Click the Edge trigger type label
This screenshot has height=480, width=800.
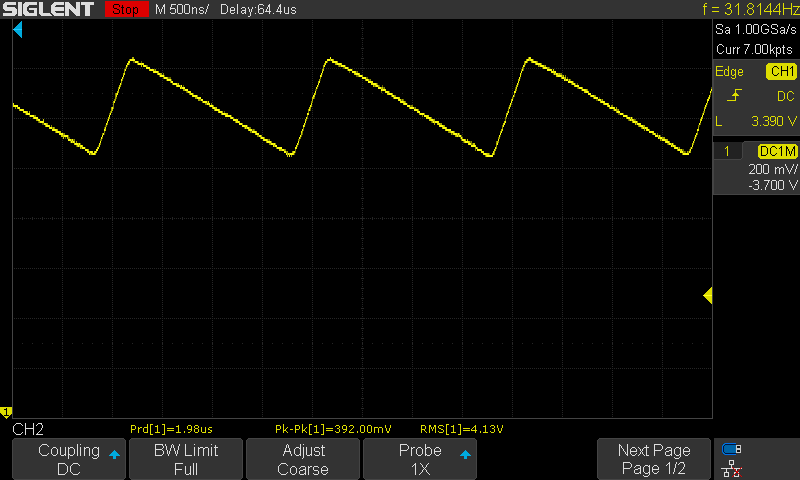point(729,71)
